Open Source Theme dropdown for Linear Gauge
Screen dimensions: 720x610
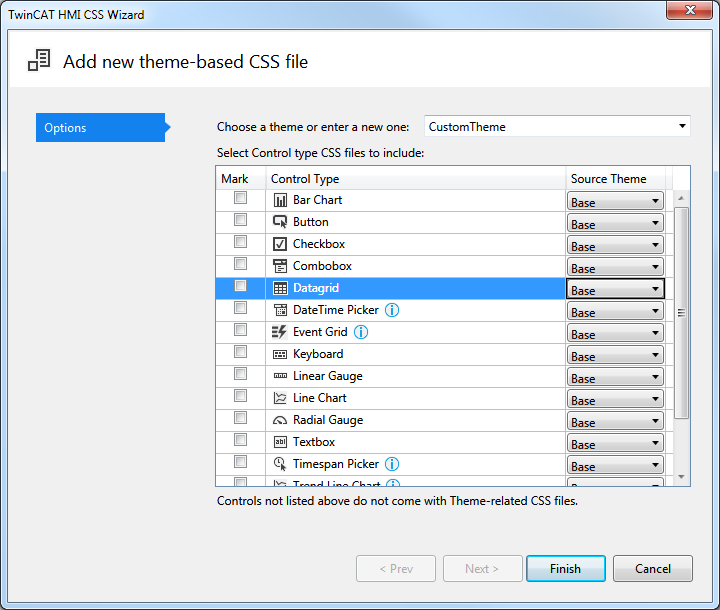[615, 377]
